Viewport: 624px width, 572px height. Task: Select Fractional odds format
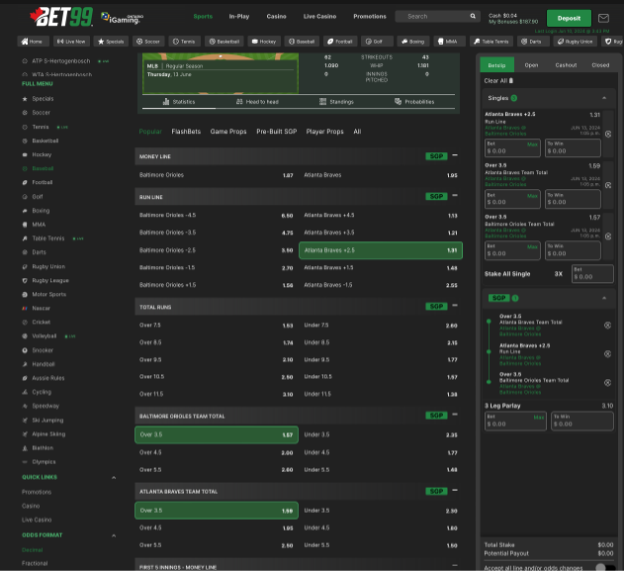coord(36,563)
